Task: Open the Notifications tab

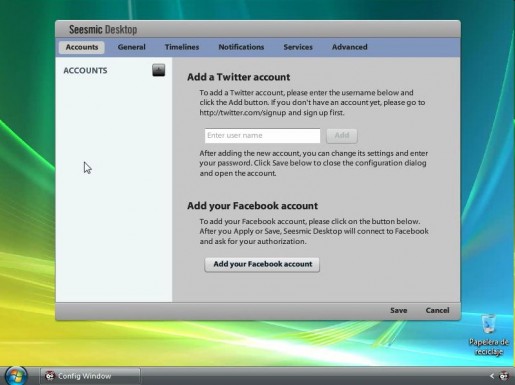Action: point(241,47)
